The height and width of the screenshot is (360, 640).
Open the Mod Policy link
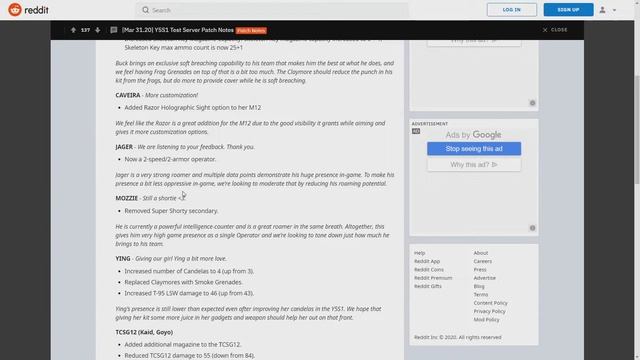coord(487,320)
